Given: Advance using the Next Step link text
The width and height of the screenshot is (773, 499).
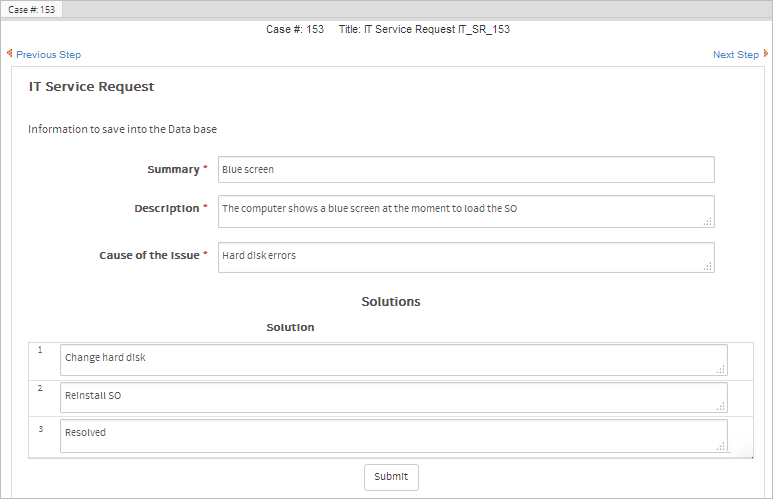Looking at the screenshot, I should coord(735,55).
